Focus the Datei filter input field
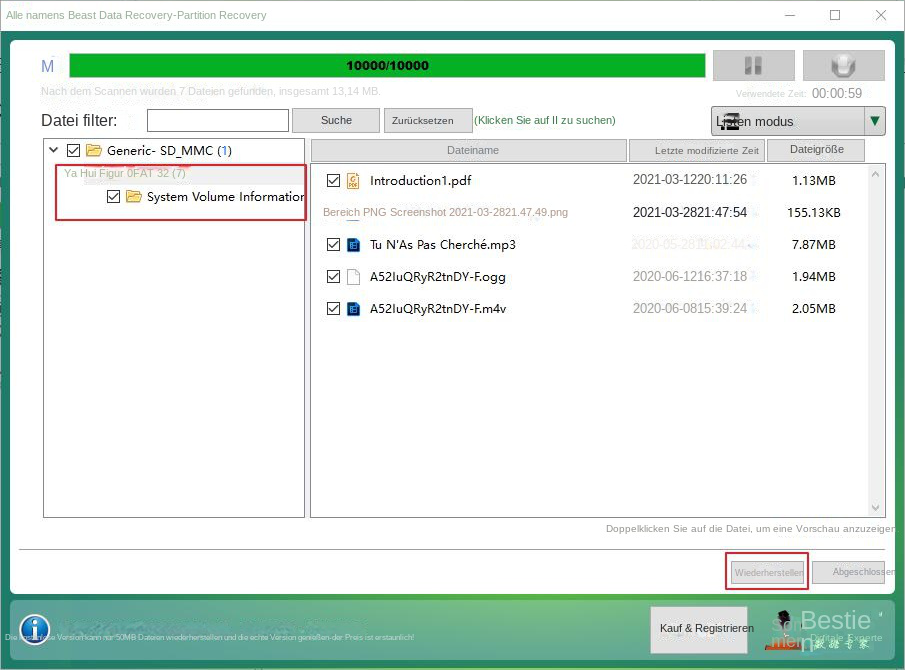Viewport: 905px width, 670px height. tap(218, 121)
